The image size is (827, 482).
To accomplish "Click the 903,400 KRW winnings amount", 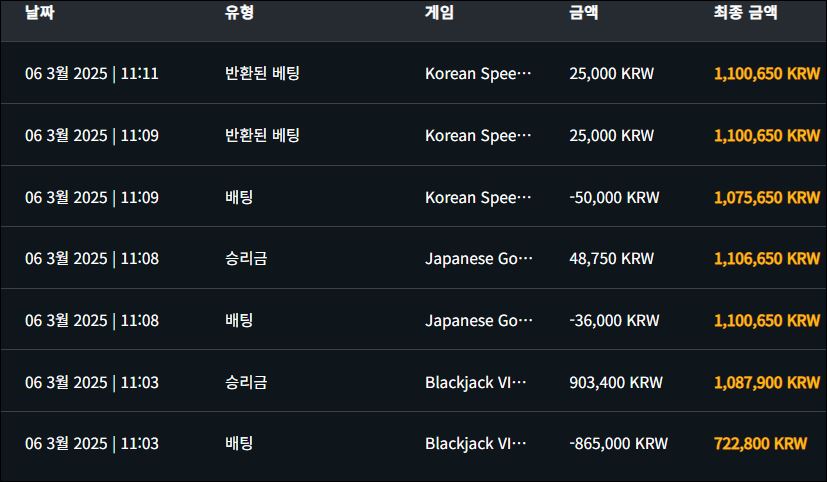I will (615, 383).
